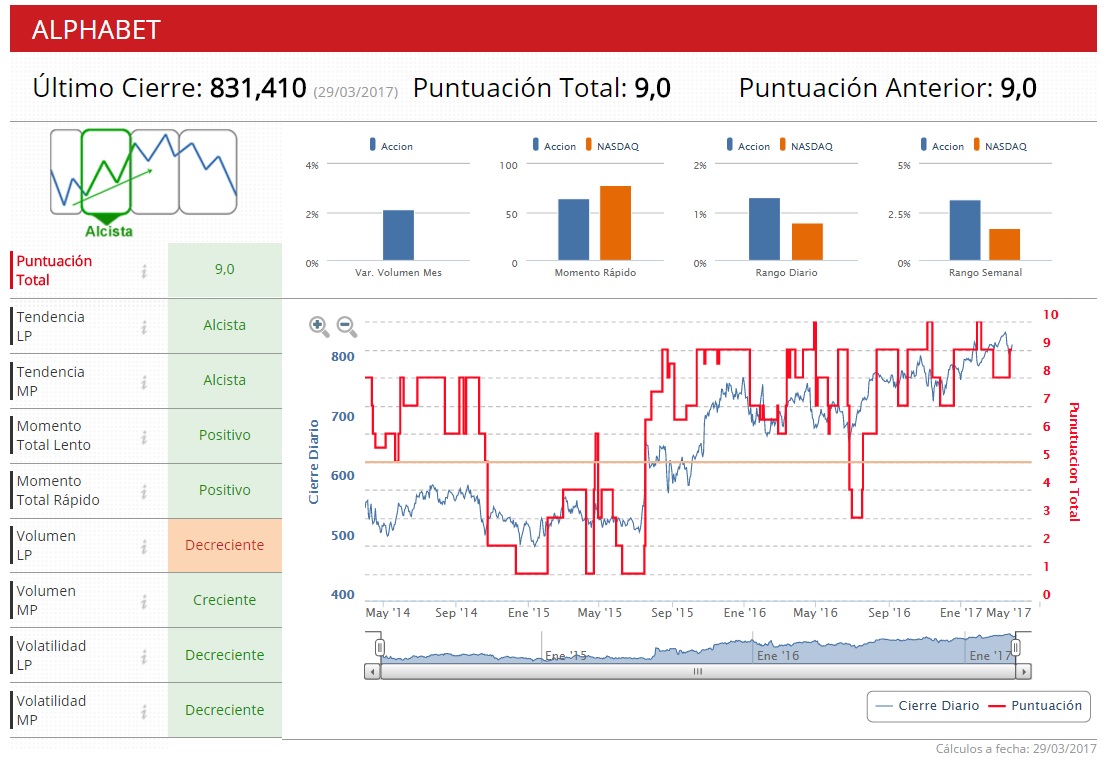The image size is (1102, 758).
Task: Click the right navigator range handle
Action: (1016, 647)
